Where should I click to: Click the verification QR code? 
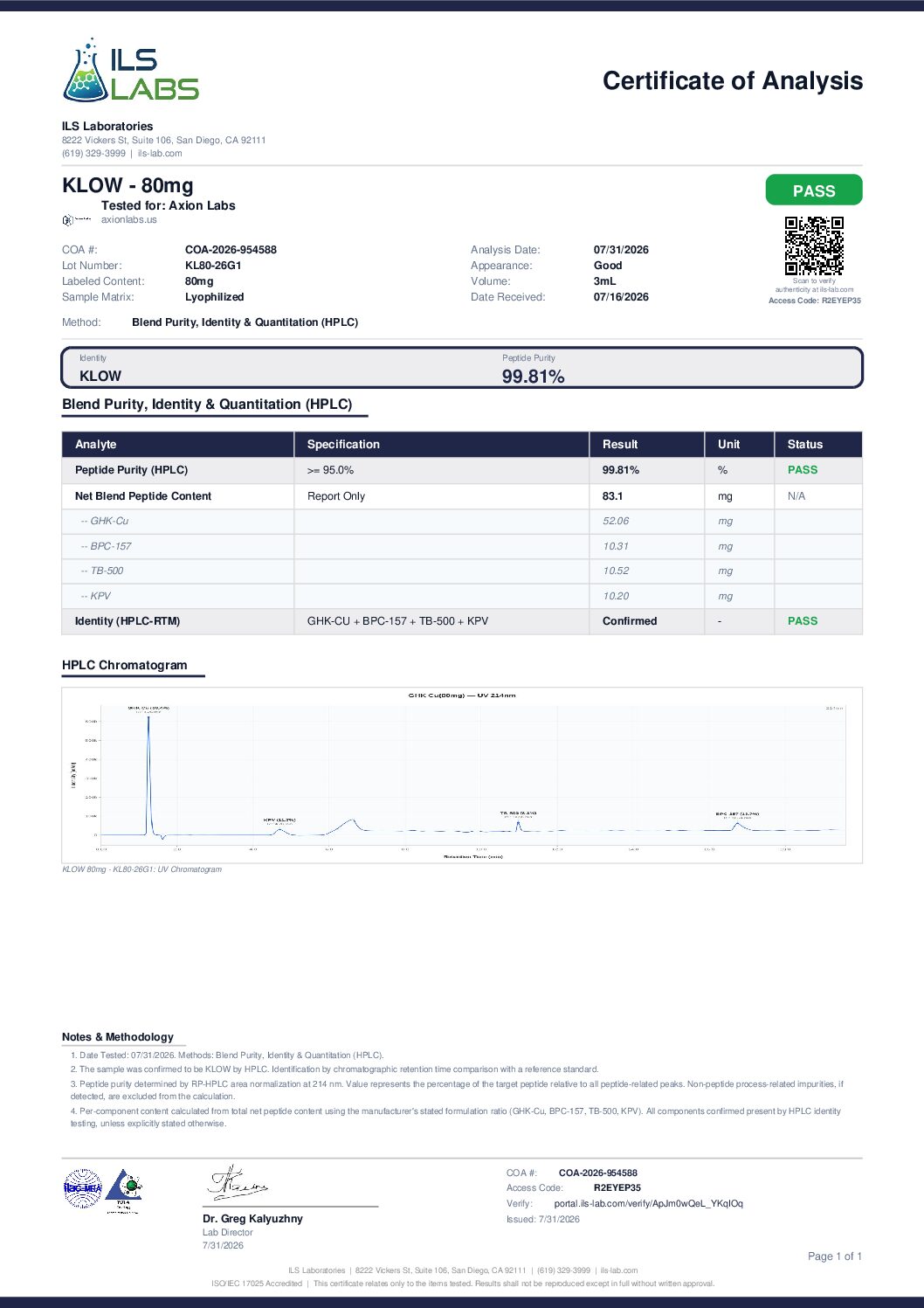point(814,246)
